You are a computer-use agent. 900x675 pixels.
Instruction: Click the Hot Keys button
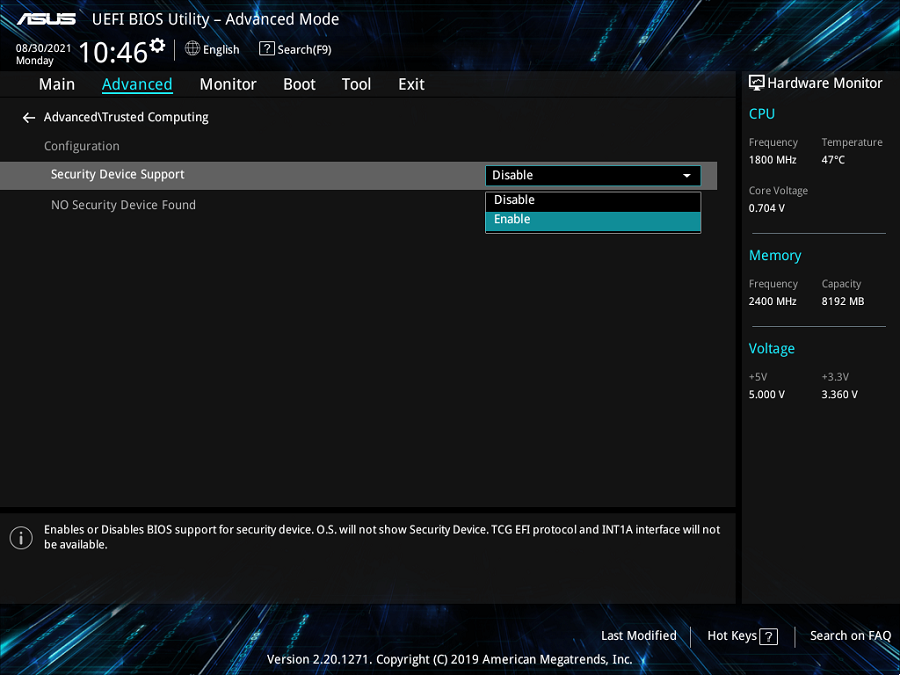coord(742,636)
